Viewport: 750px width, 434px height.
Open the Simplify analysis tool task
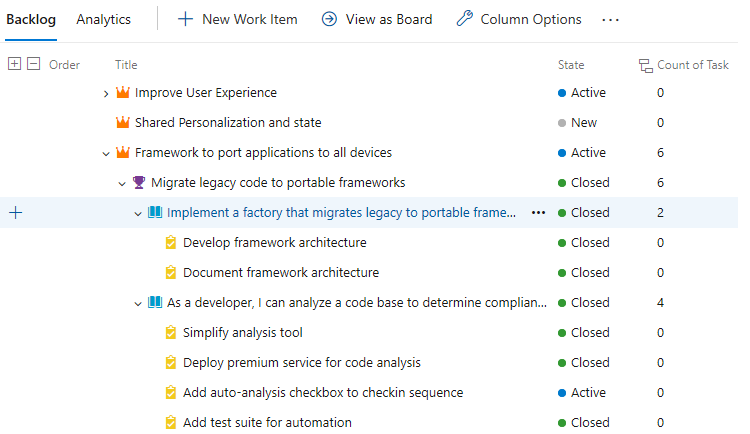coord(243,333)
